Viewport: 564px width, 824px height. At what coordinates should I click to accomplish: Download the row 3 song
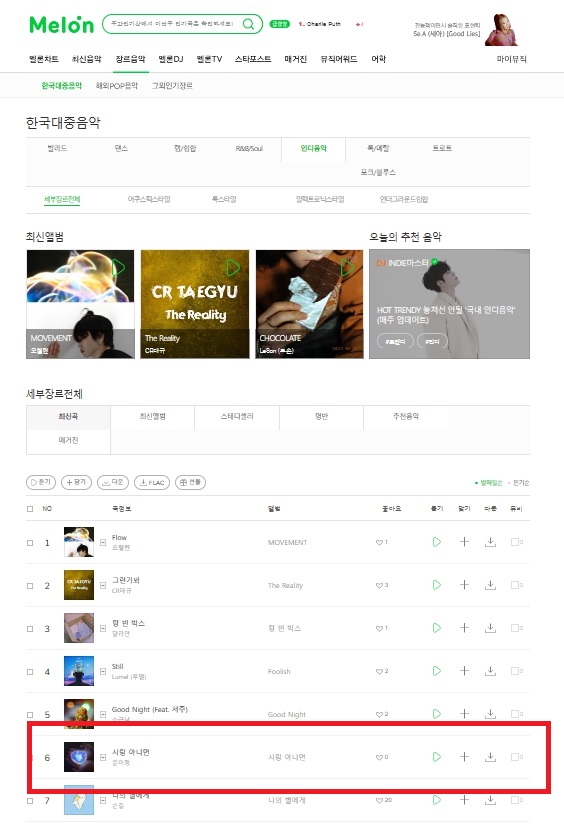tap(490, 628)
